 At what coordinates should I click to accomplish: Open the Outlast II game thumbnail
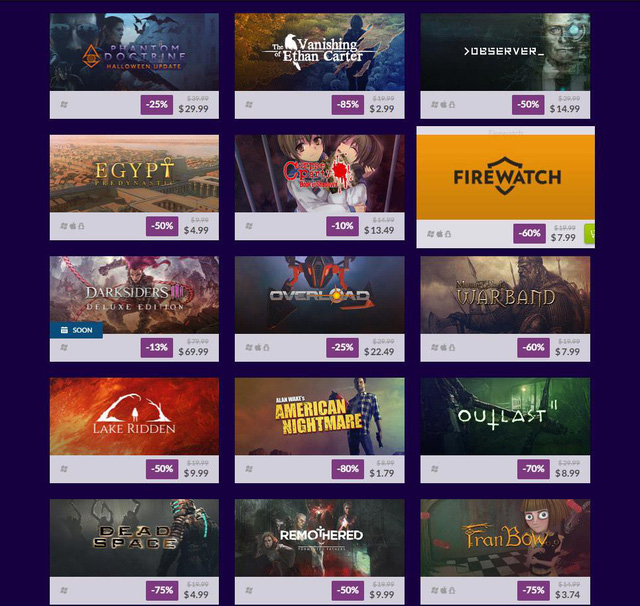click(x=505, y=416)
